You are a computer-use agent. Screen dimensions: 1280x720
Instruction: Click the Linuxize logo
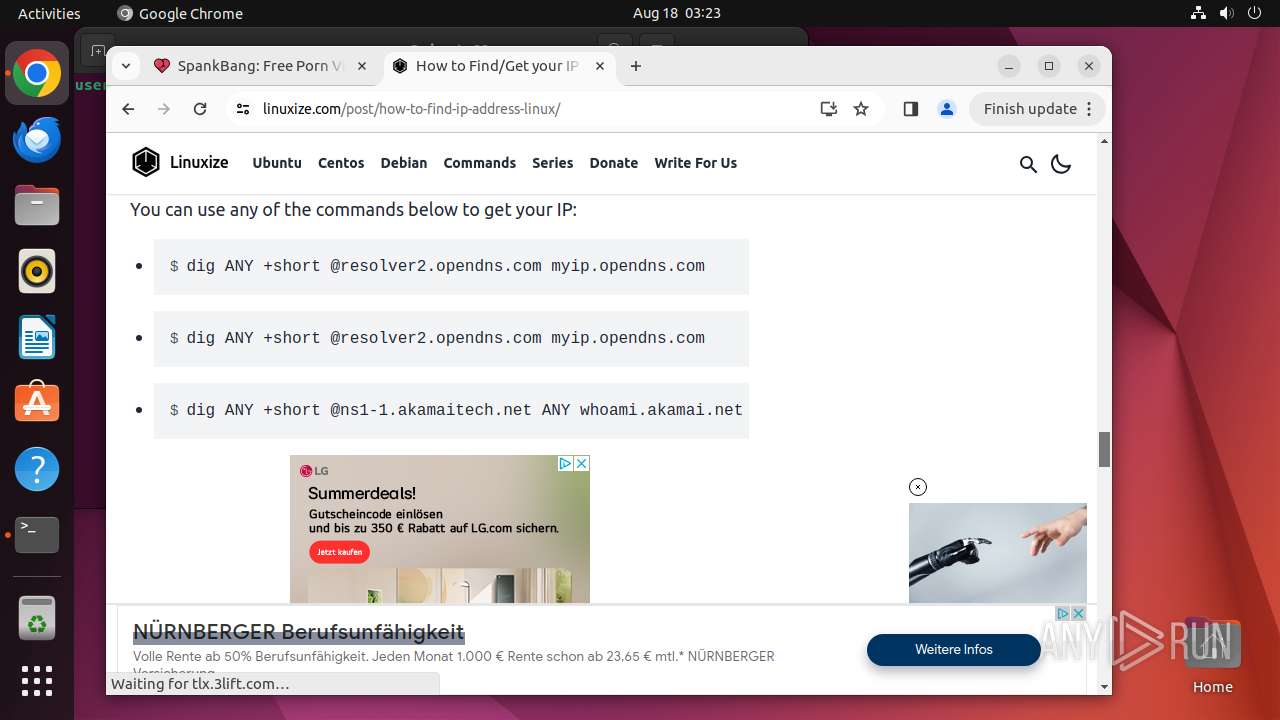click(181, 162)
